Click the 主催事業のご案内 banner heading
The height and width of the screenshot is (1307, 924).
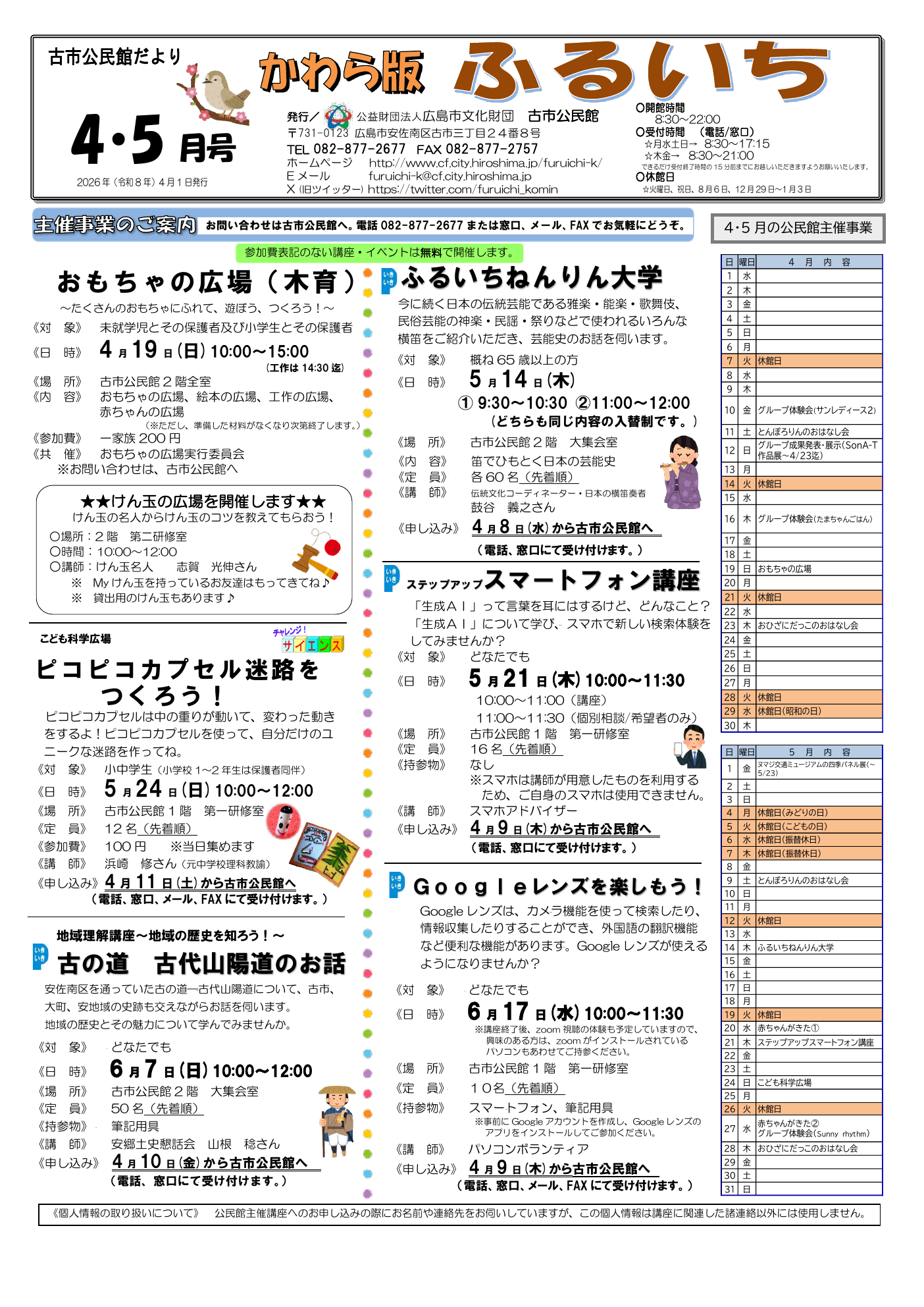[115, 225]
